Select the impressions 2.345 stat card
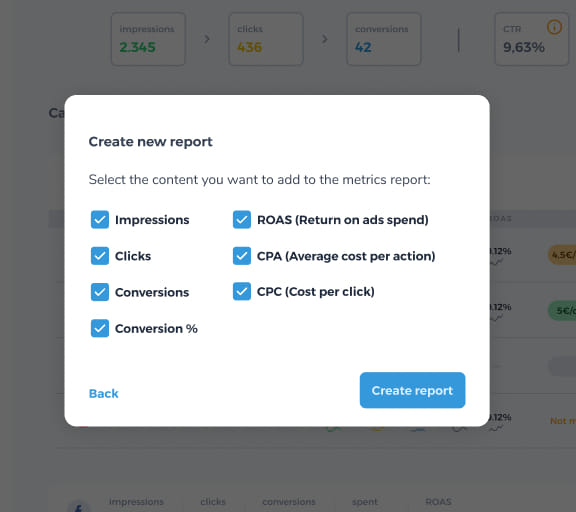Image resolution: width=576 pixels, height=512 pixels. (x=148, y=39)
